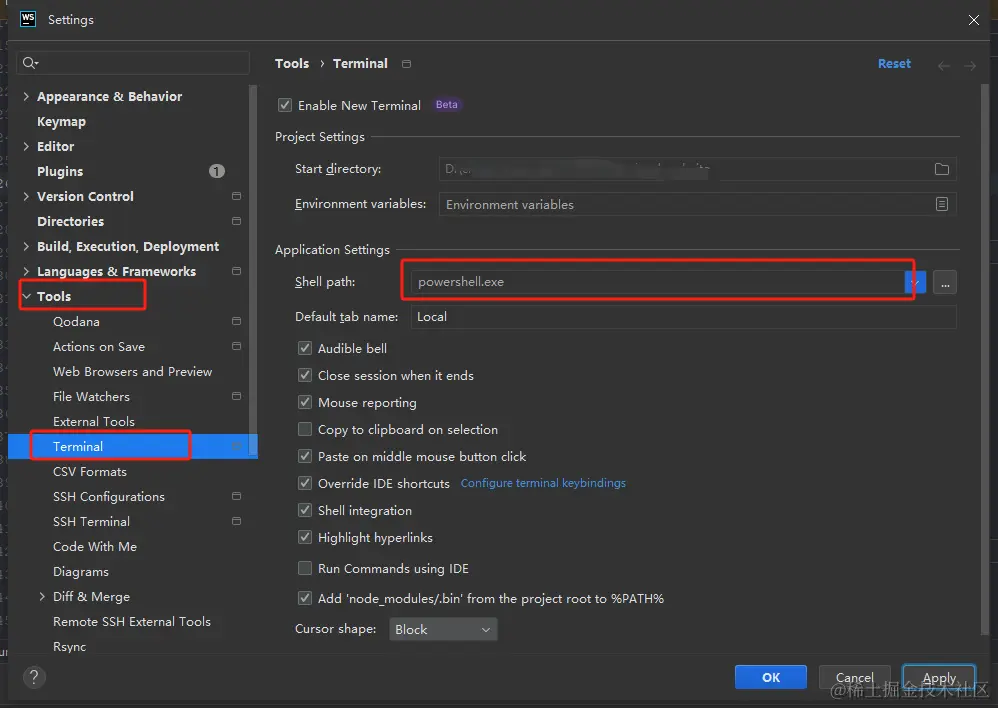
Task: Toggle Add node_modules/.bin to PATH checkbox
Action: point(305,598)
